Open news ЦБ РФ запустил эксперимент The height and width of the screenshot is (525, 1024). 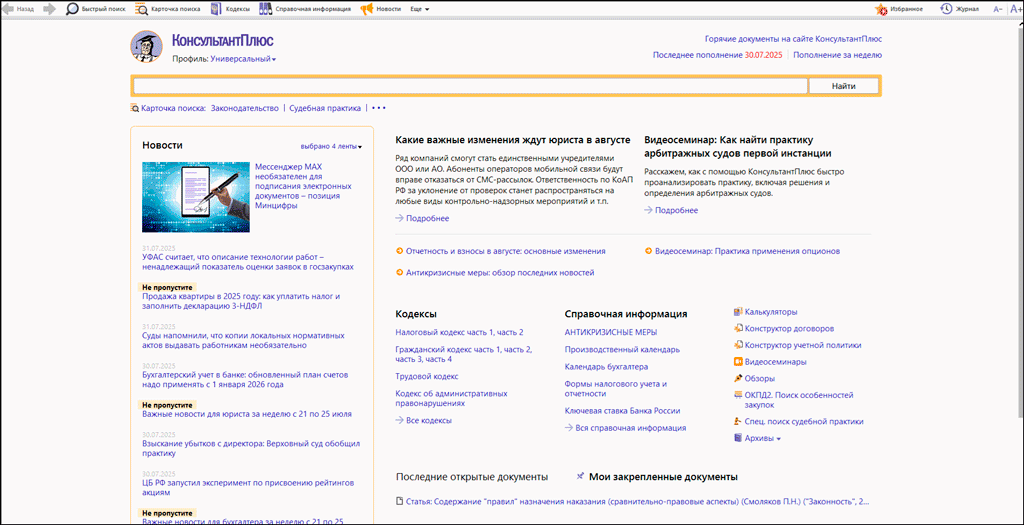pyautogui.click(x=248, y=487)
